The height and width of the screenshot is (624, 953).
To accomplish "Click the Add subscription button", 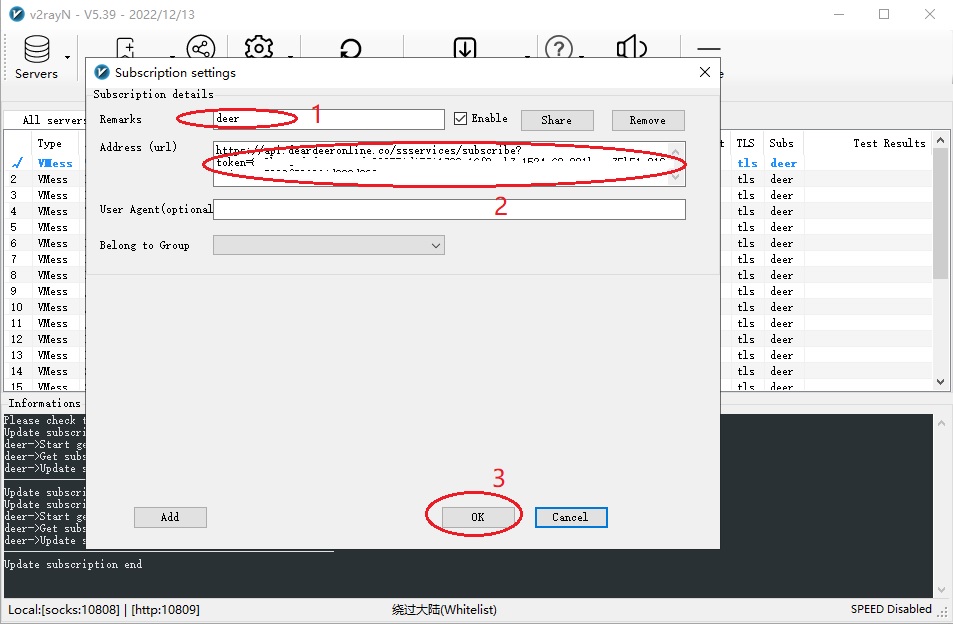I will (170, 517).
